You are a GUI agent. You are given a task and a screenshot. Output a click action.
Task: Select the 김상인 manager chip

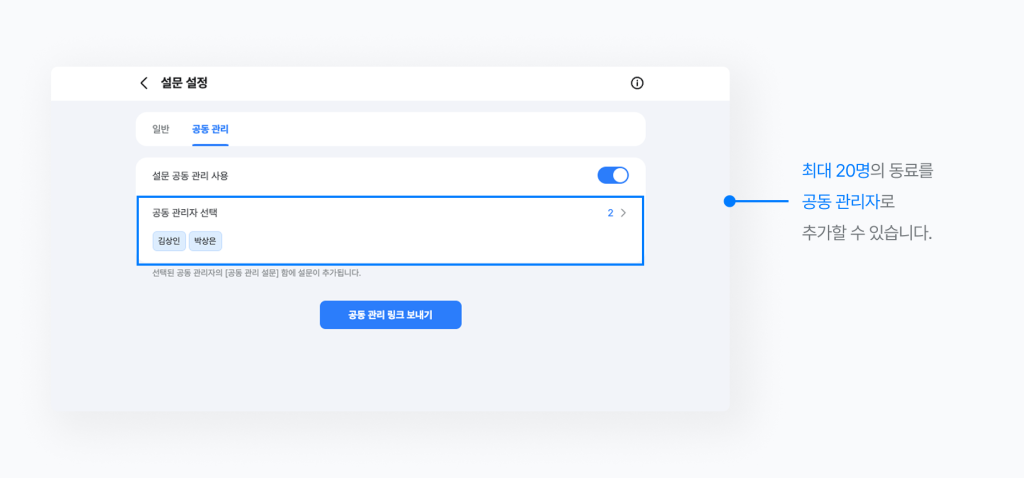169,241
